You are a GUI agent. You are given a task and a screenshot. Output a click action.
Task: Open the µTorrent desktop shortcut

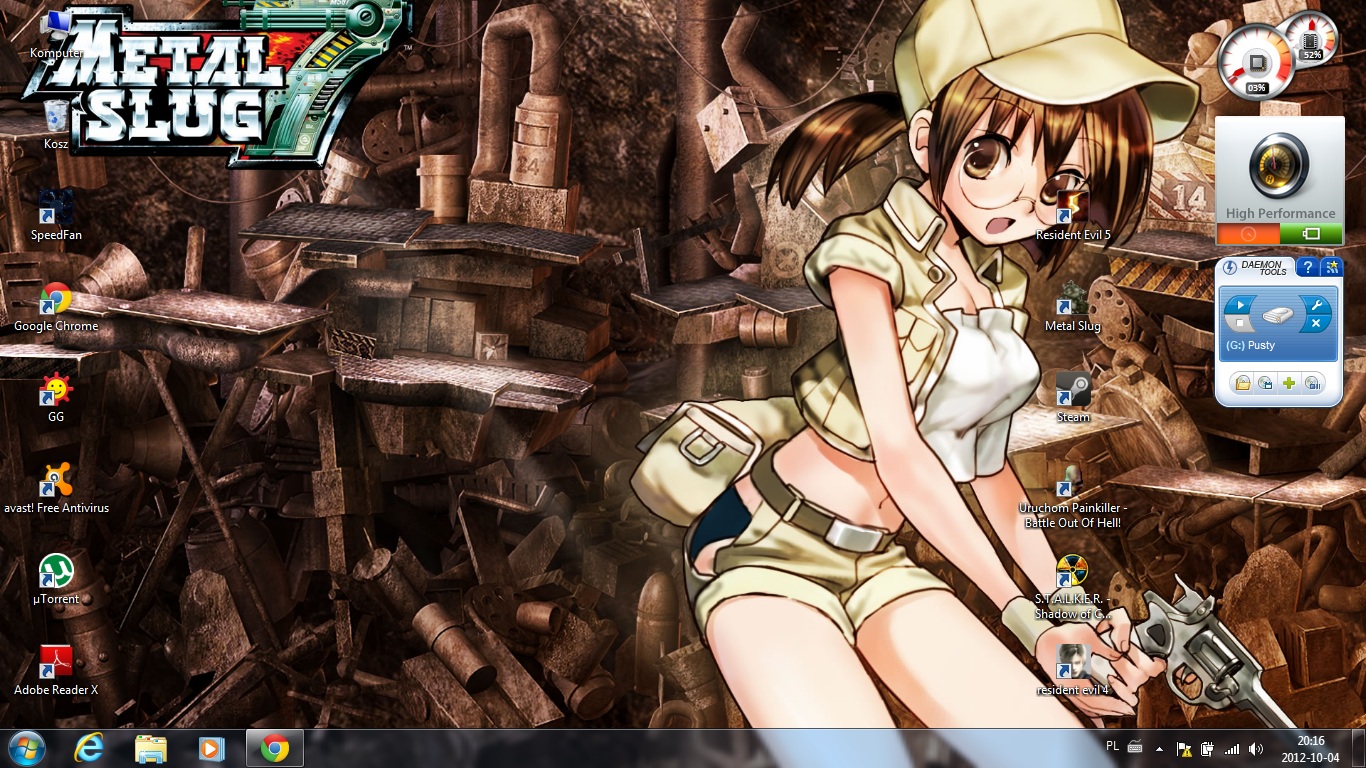pos(56,574)
